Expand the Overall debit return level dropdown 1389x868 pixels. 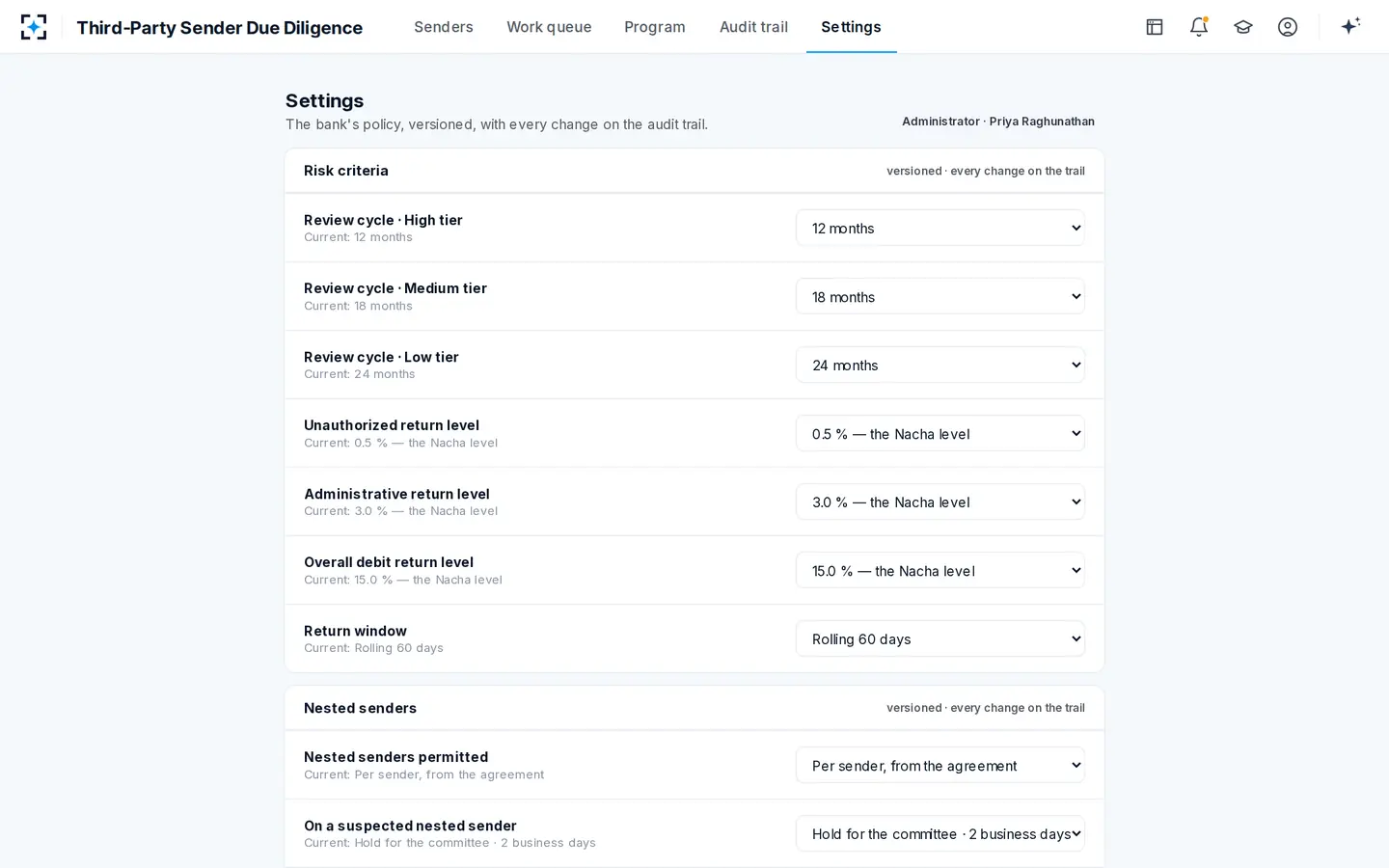[x=940, y=570]
